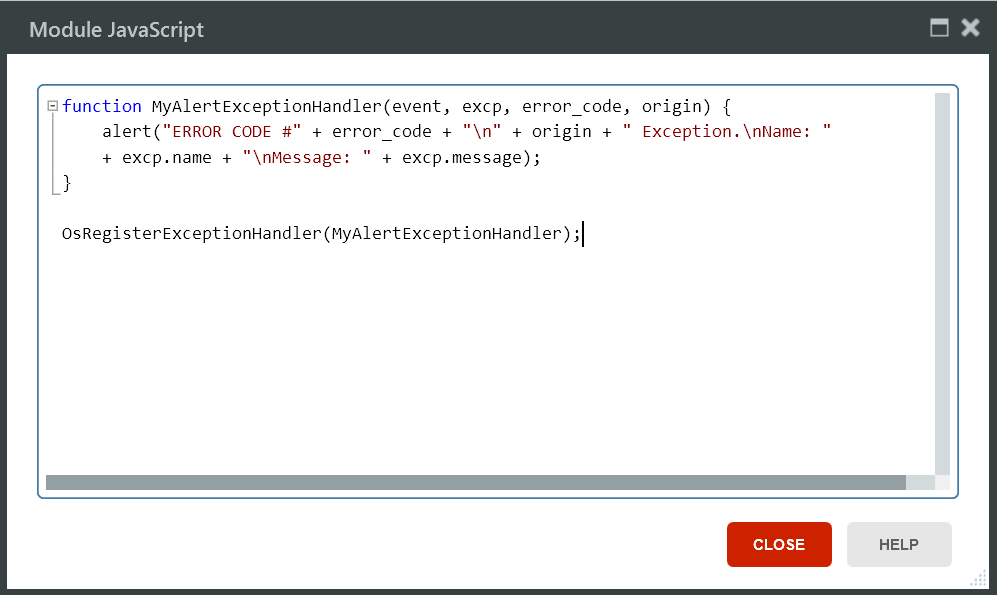Click the "function" keyword in code

tap(102, 107)
